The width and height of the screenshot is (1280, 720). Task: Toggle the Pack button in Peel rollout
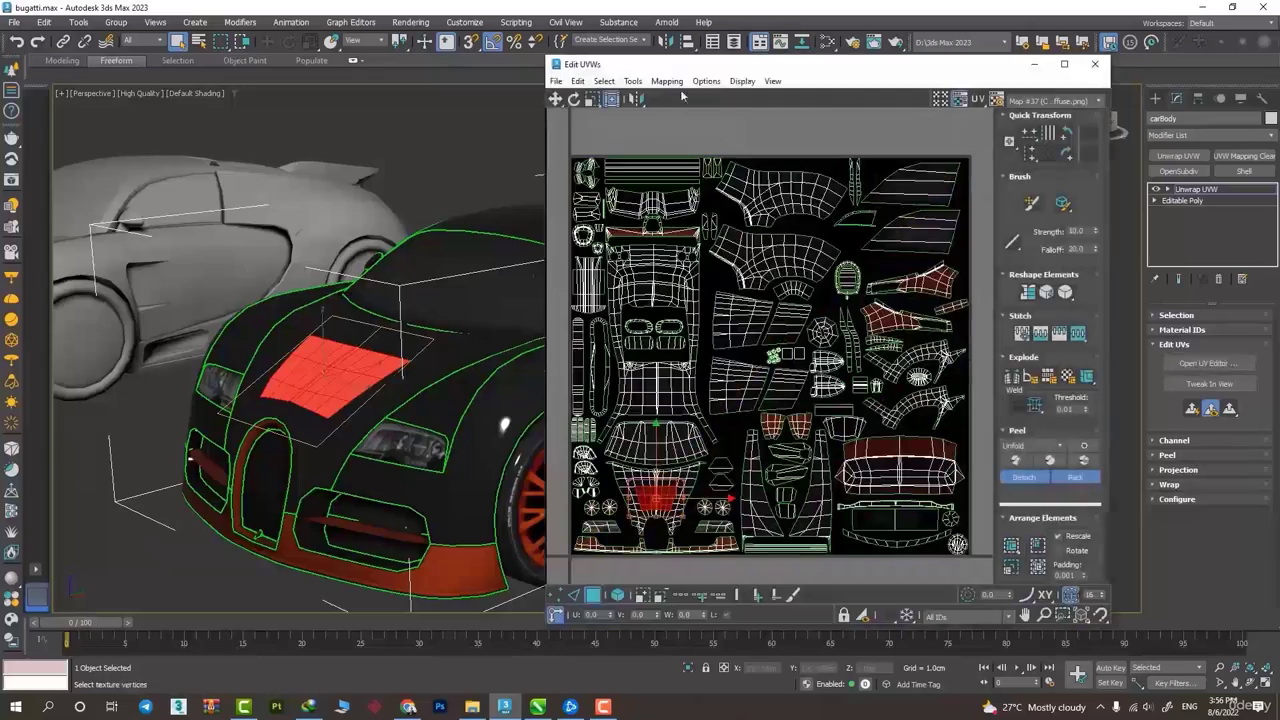pyautogui.click(x=1075, y=477)
